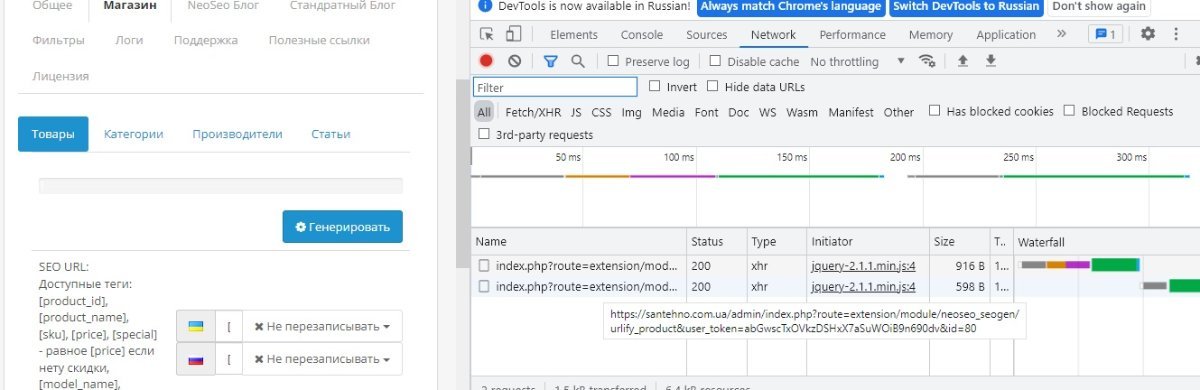Open the issues counter badge
Image resolution: width=1200 pixels, height=390 pixels.
[x=1105, y=34]
